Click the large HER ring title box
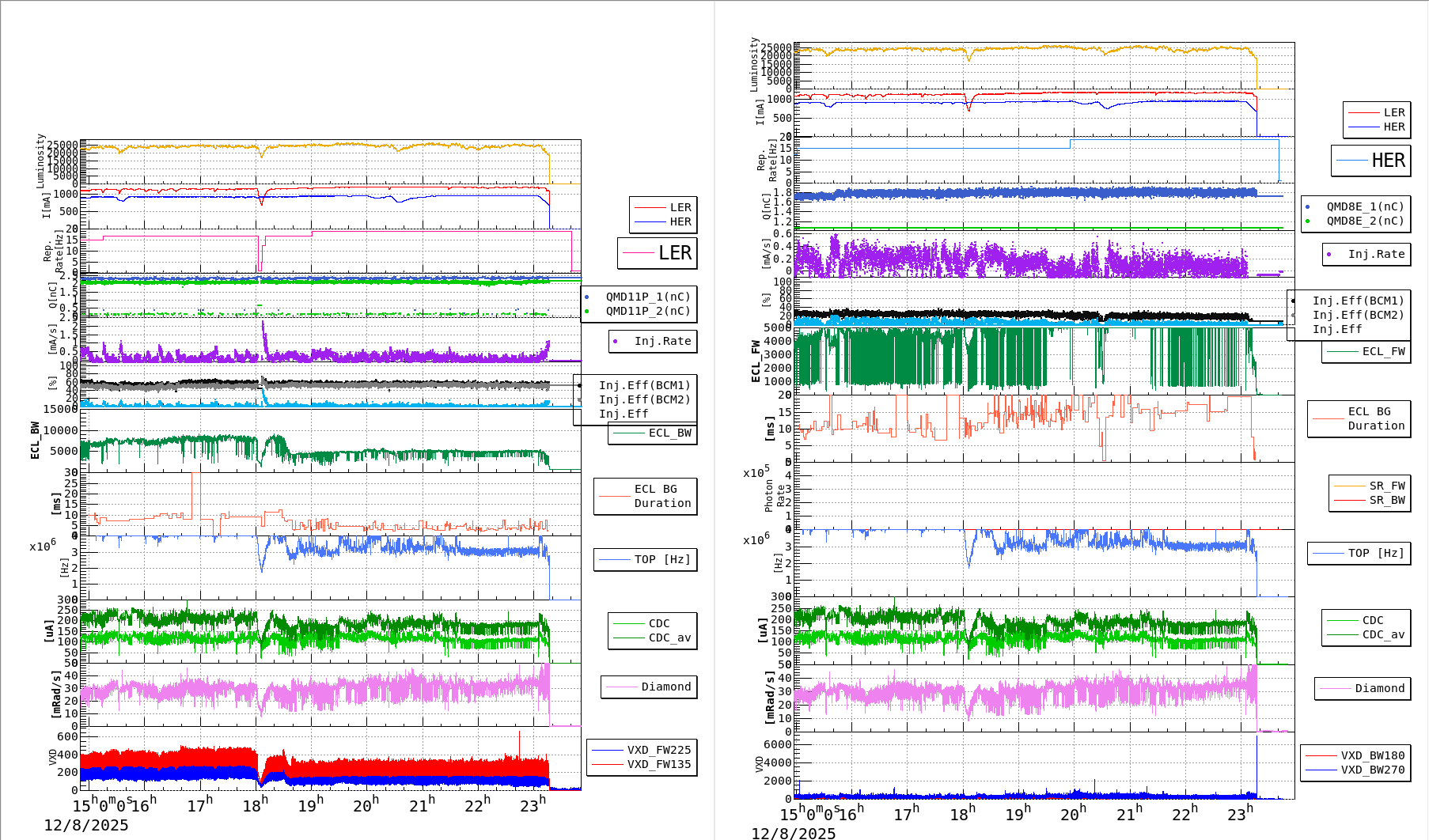This screenshot has height=840, width=1429. (1371, 161)
